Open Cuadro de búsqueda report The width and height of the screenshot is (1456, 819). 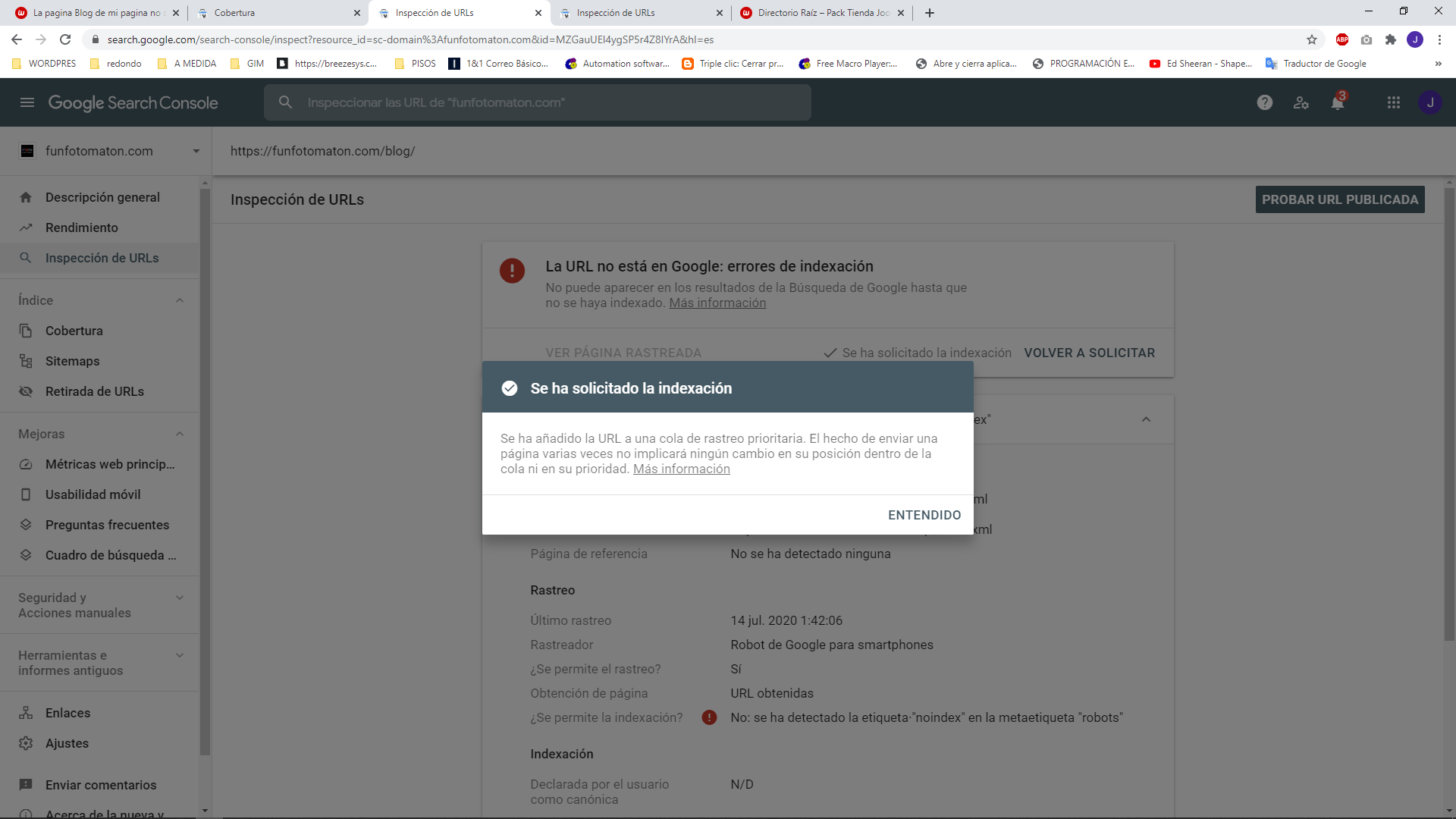pyautogui.click(x=100, y=555)
